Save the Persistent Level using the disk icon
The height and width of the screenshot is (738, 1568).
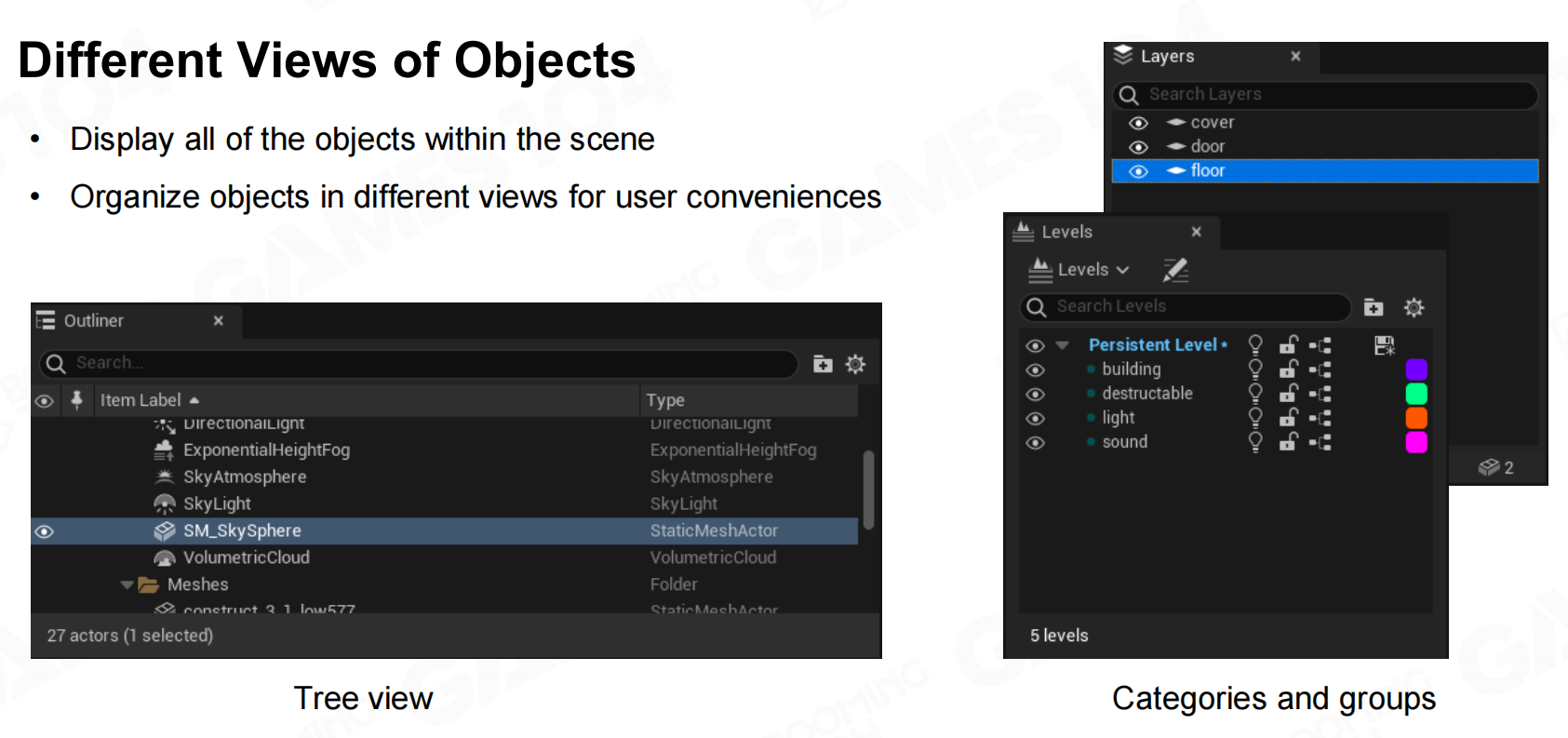1385,345
